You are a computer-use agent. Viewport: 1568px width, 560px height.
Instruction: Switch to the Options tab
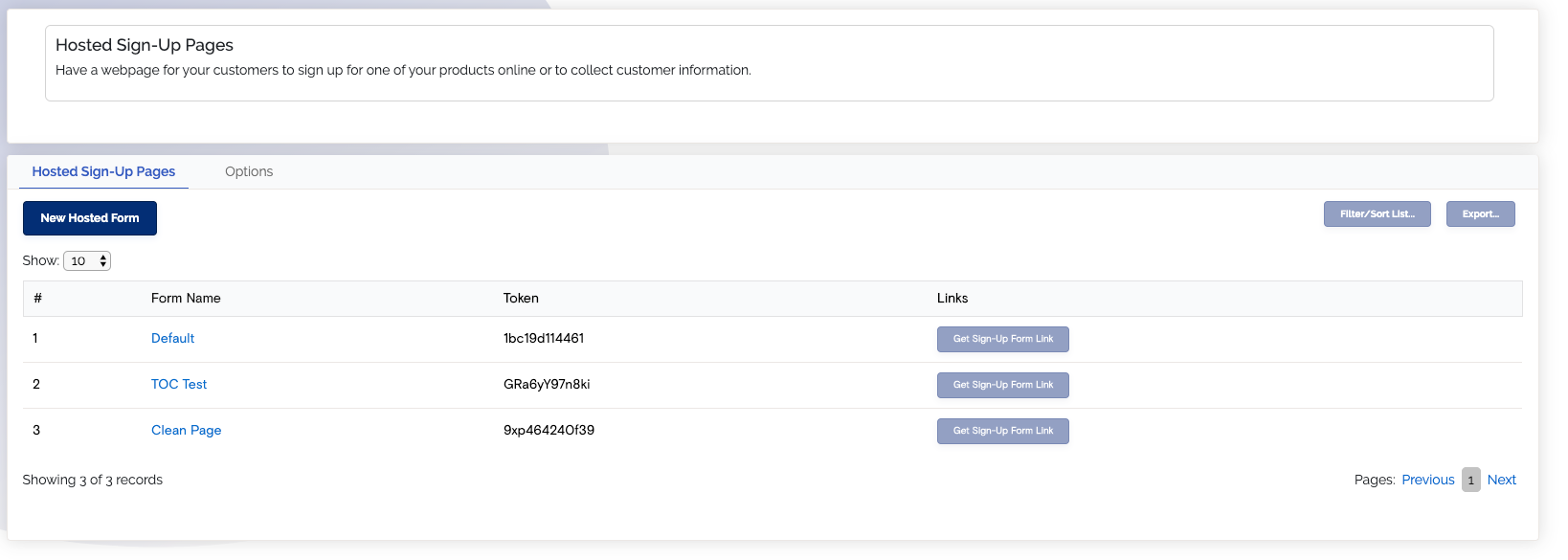249,171
